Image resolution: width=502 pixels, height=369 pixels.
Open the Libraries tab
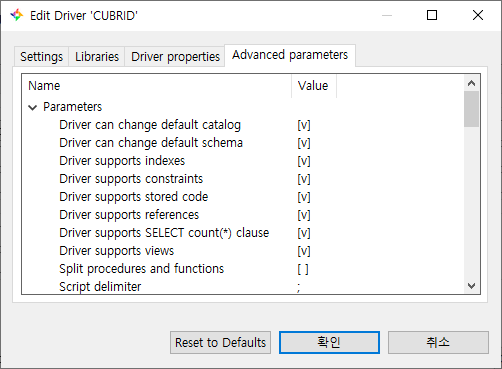97,57
